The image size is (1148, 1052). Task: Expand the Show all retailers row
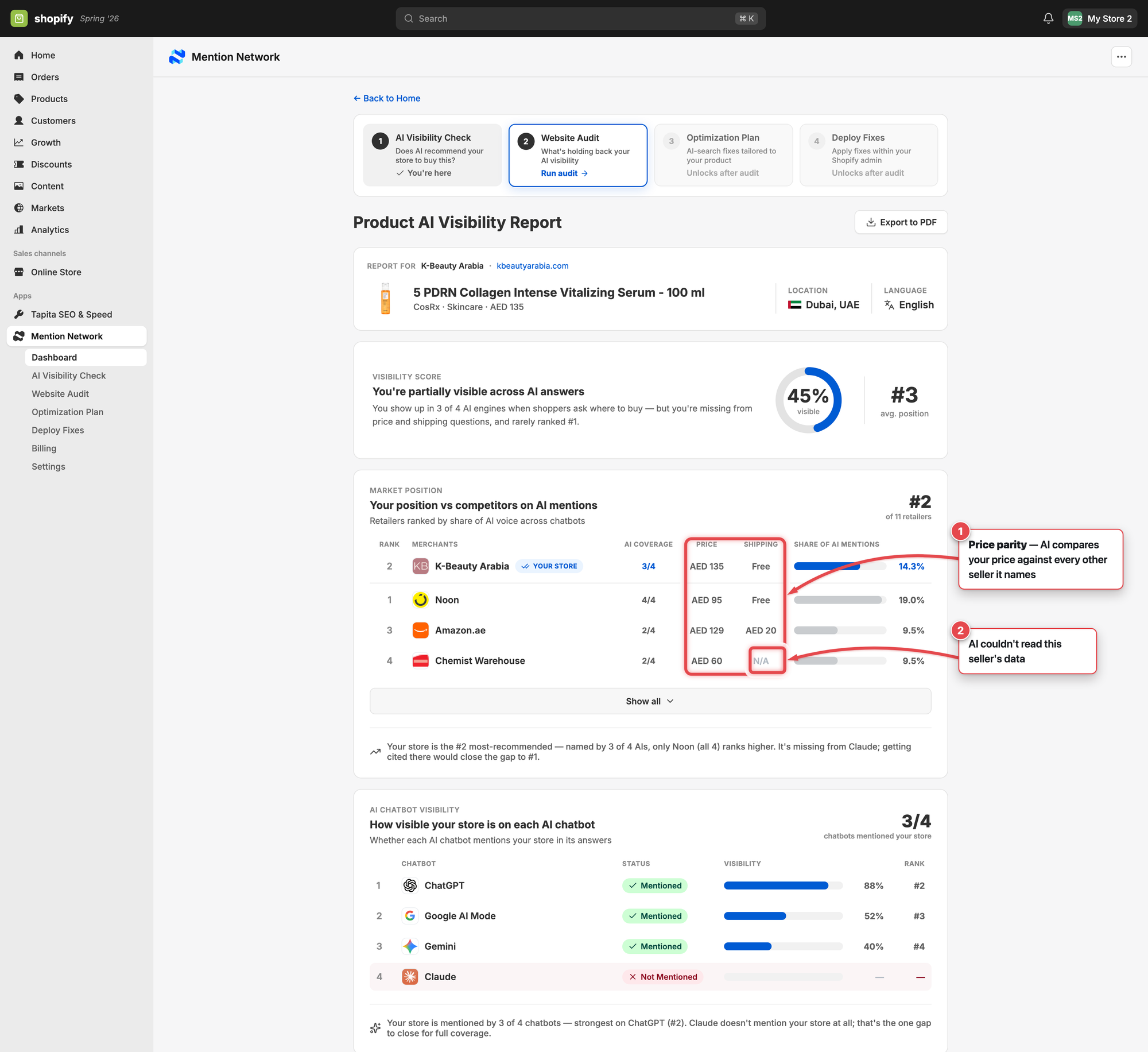(650, 701)
